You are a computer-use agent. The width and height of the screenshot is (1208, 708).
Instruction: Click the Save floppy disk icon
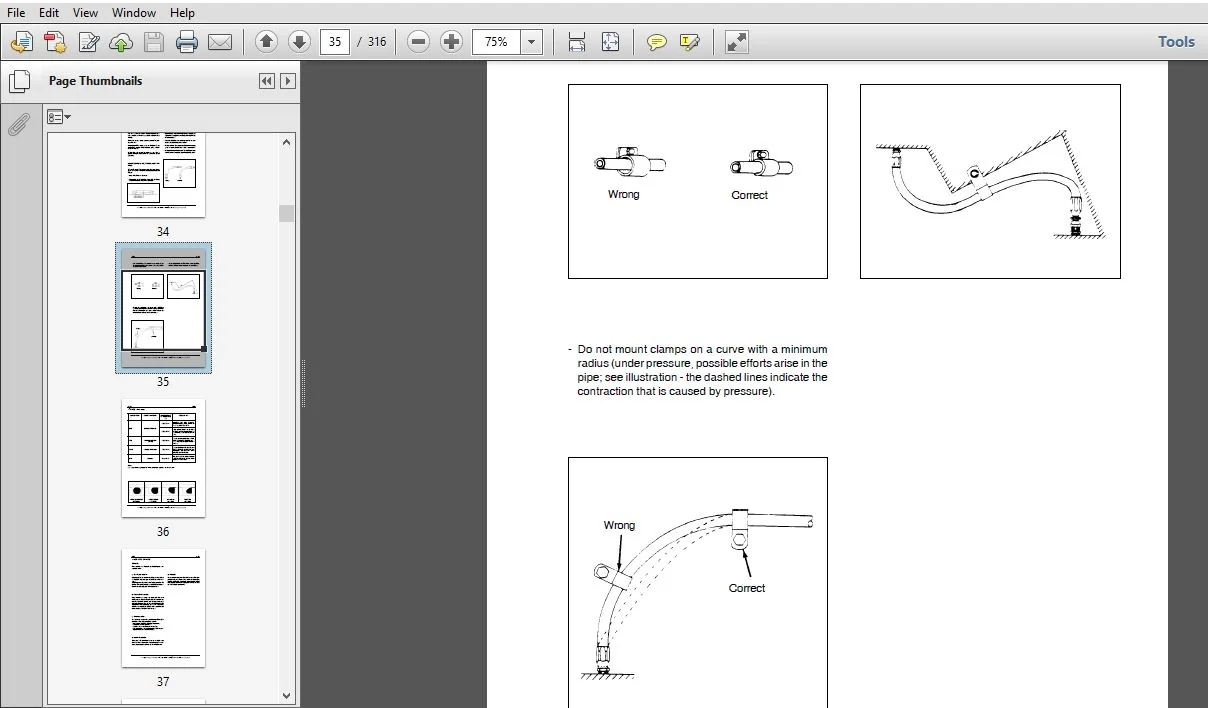[153, 42]
